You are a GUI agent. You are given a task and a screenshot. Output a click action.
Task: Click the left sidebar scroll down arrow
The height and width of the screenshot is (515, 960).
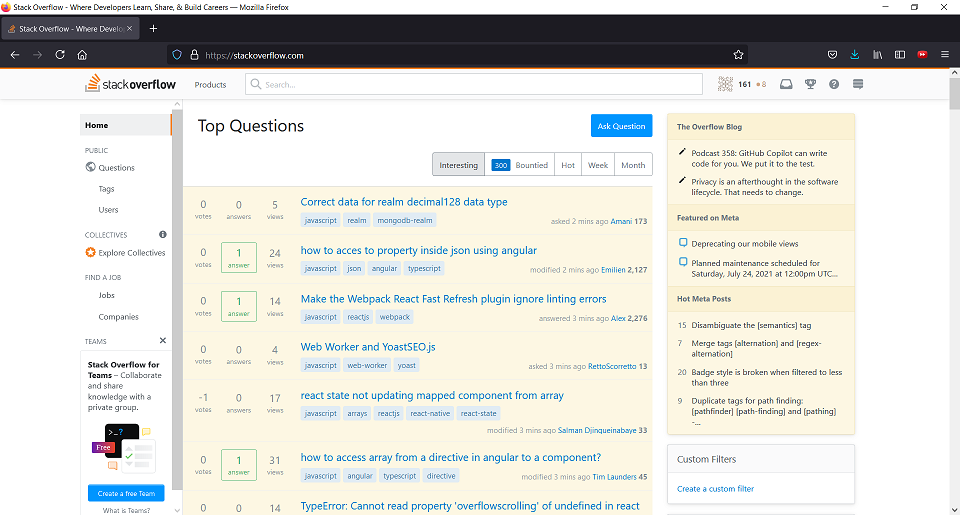[177, 510]
